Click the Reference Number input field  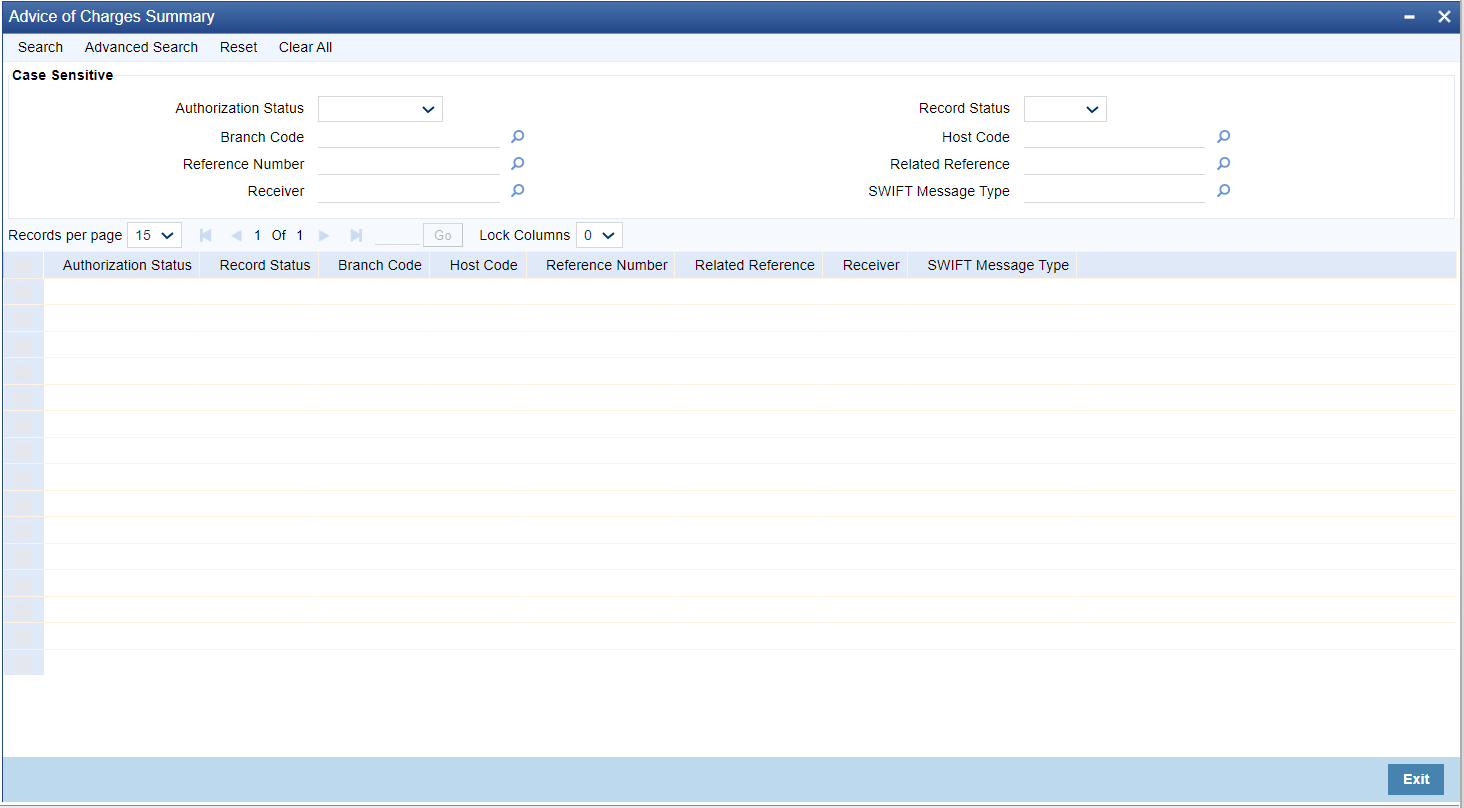pos(409,164)
